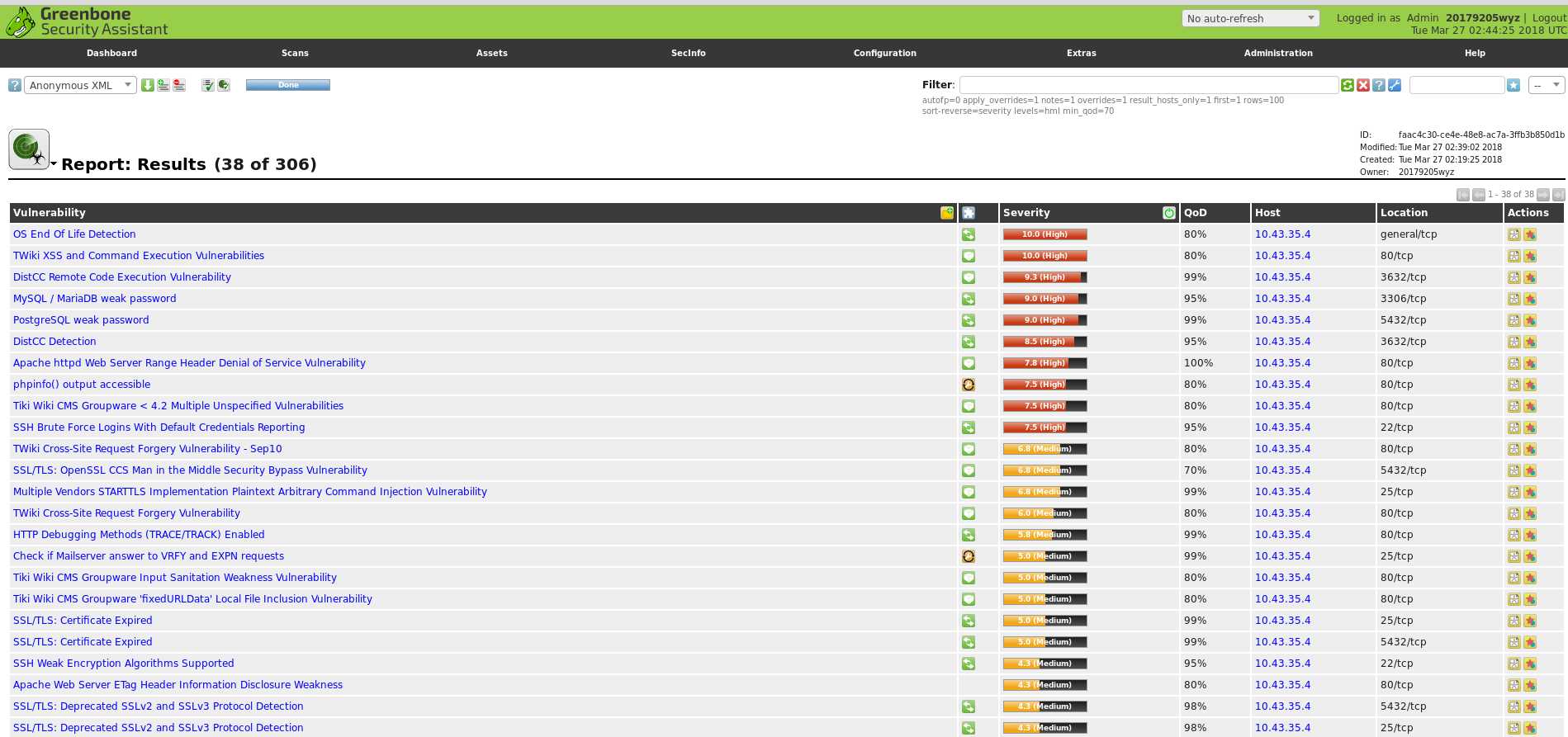Click the 5.8 (Medium) severity bar
The image size is (1568, 737).
1045,535
